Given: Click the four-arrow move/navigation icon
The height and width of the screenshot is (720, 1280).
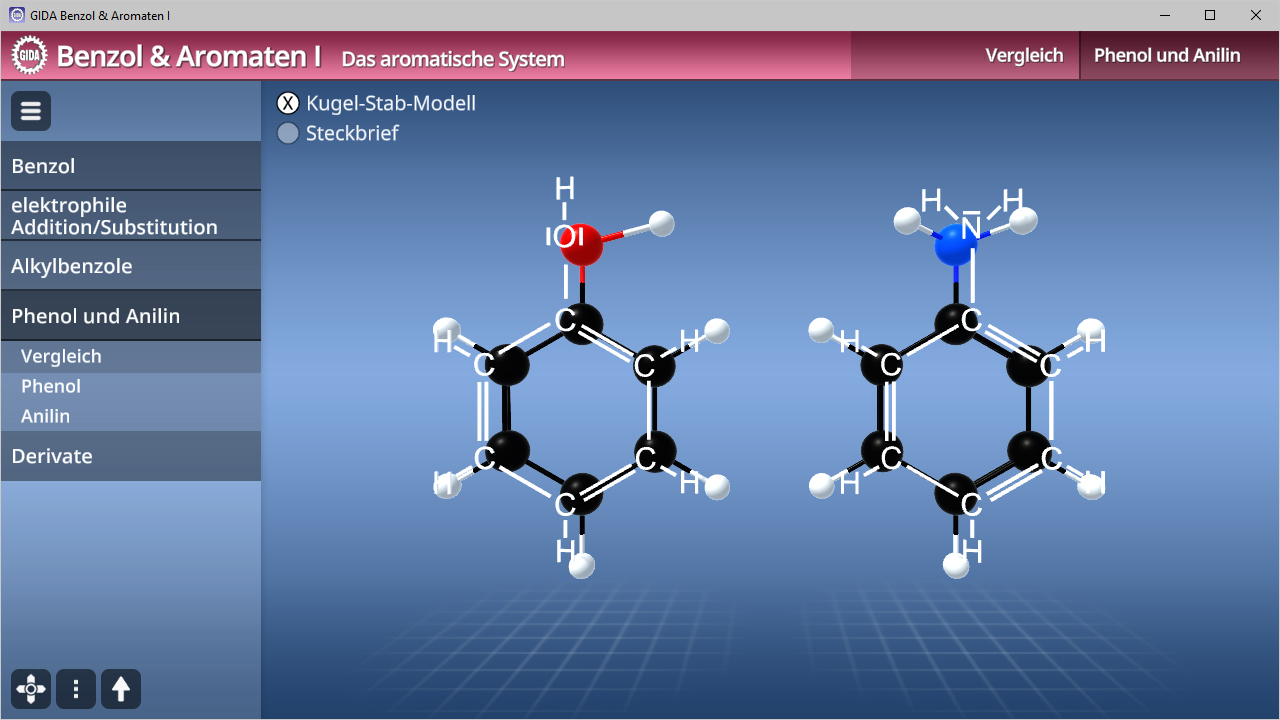Looking at the screenshot, I should click(31, 689).
